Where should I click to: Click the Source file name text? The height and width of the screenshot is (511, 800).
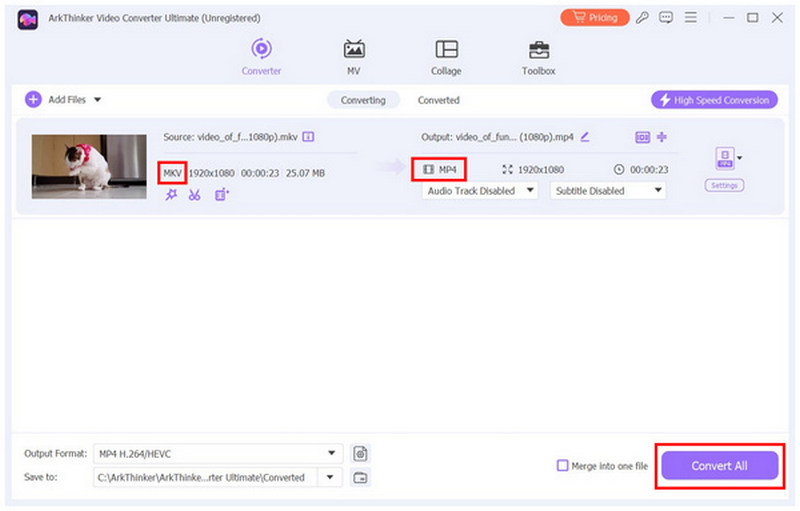click(x=231, y=137)
